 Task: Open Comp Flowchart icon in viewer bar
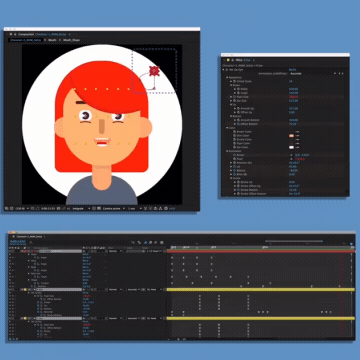point(161,208)
